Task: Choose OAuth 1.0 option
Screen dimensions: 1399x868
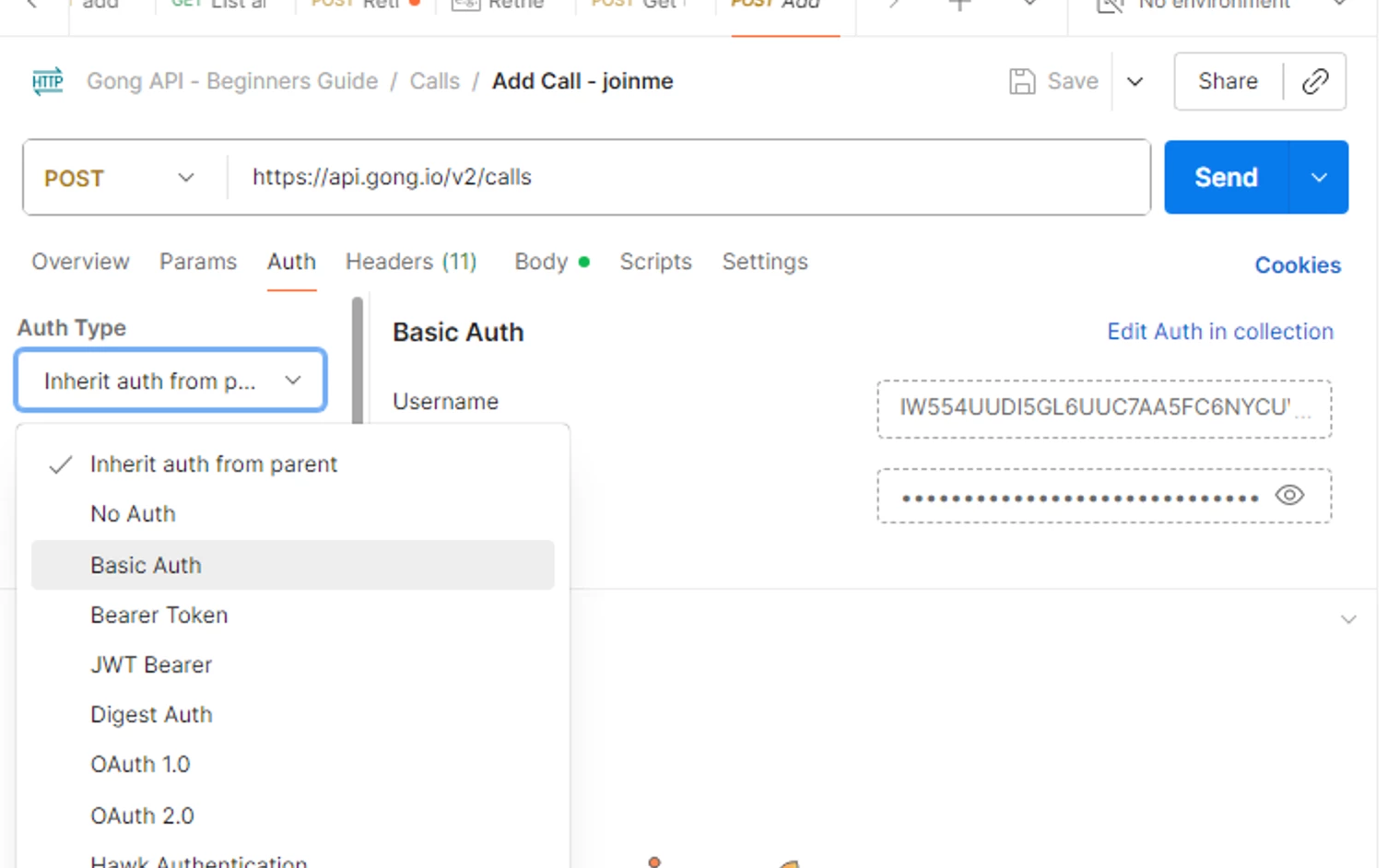Action: (x=293, y=764)
